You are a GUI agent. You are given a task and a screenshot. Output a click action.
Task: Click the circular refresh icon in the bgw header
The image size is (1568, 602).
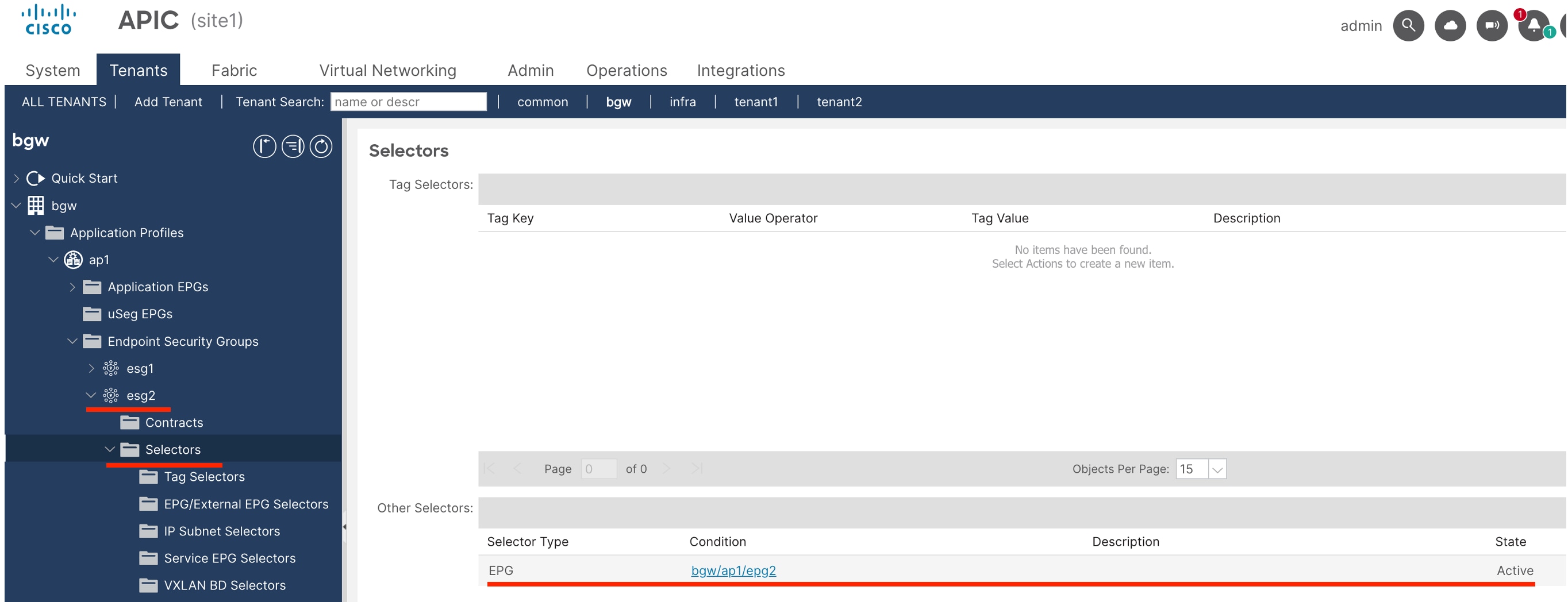pyautogui.click(x=321, y=146)
